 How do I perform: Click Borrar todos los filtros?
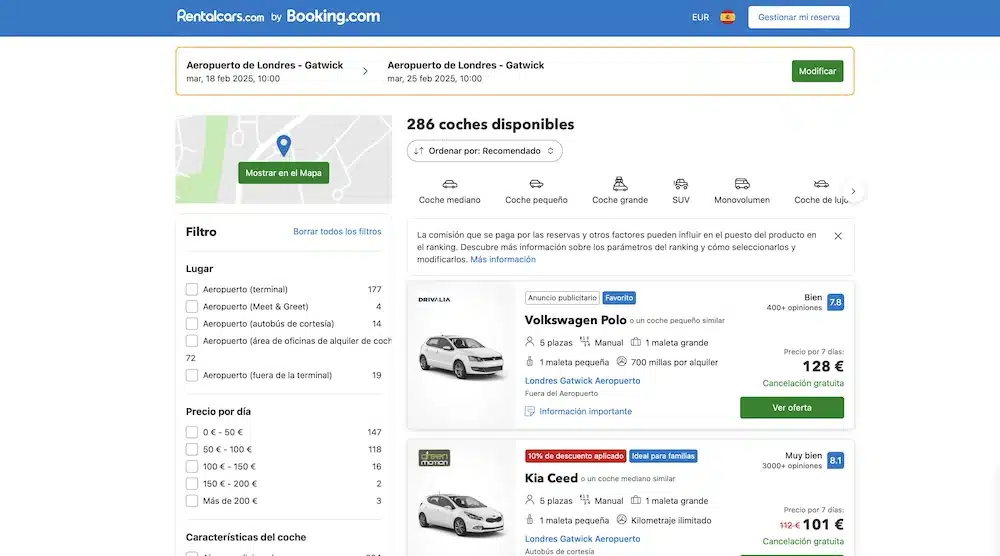click(337, 231)
